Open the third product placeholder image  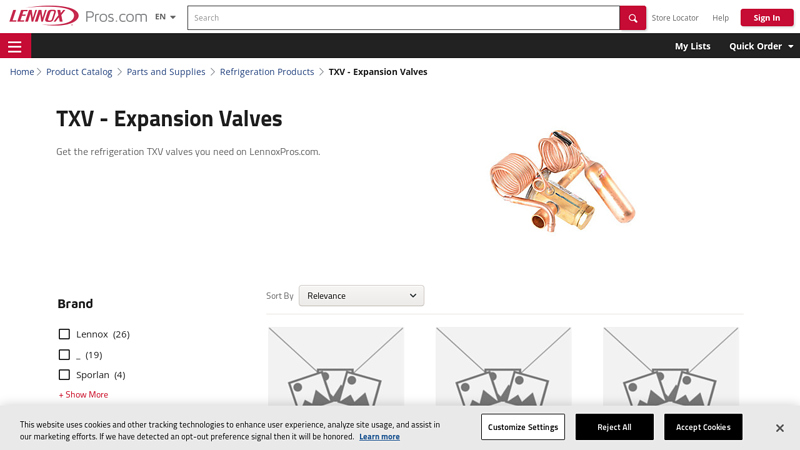click(670, 365)
